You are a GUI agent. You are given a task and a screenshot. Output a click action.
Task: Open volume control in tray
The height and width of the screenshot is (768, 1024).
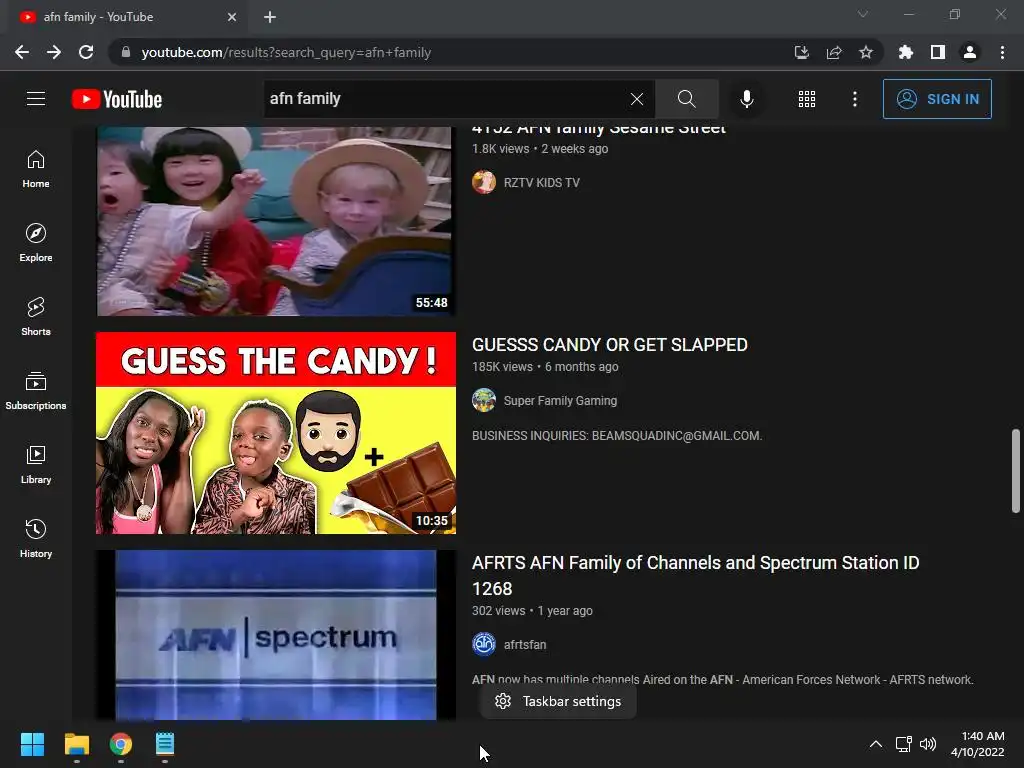tap(927, 744)
